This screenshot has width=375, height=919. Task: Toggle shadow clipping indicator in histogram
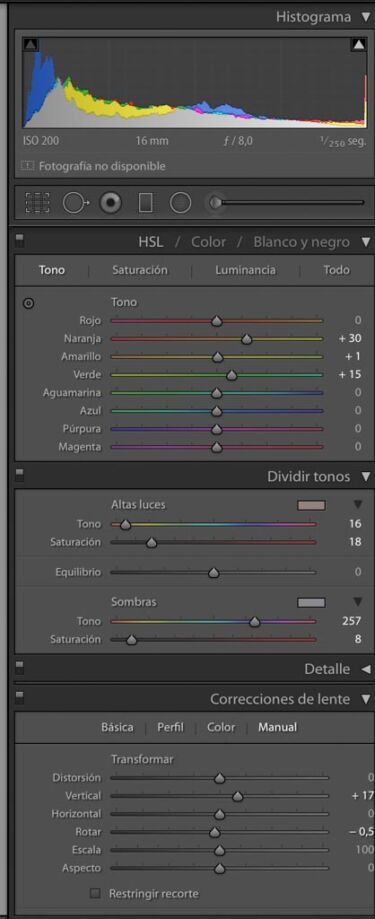tap(30, 45)
